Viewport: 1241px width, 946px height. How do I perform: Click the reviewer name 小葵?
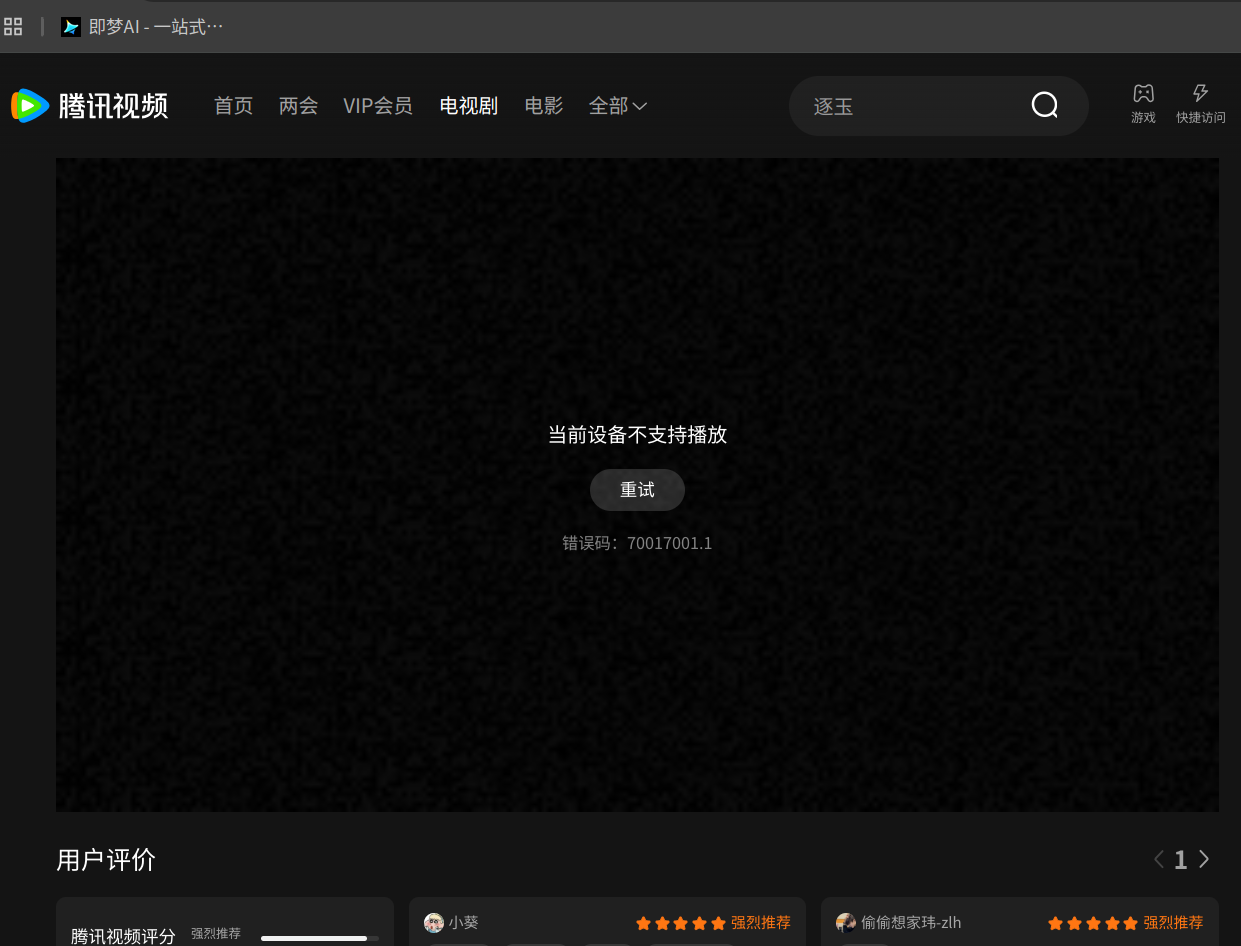(x=464, y=923)
